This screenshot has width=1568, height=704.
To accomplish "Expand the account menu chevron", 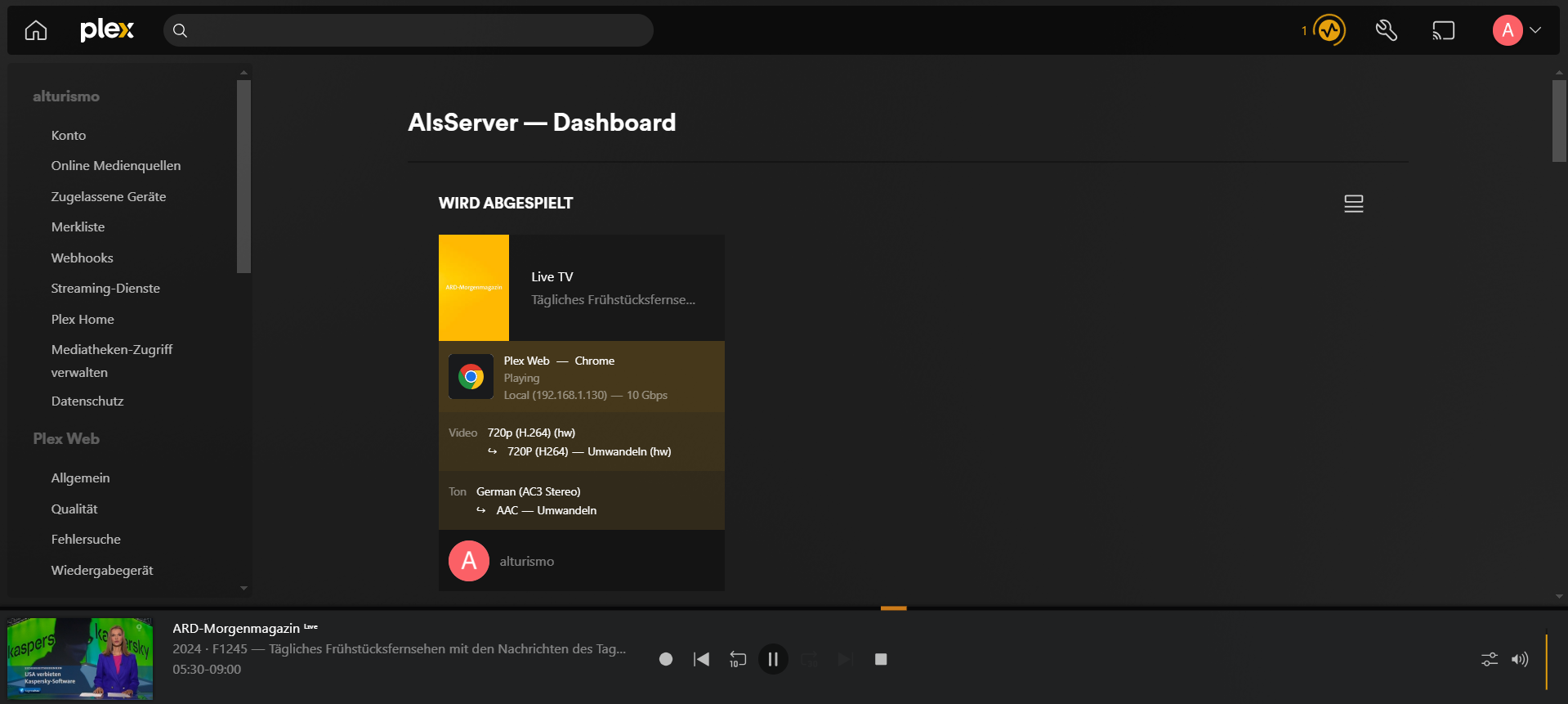I will pos(1535,30).
